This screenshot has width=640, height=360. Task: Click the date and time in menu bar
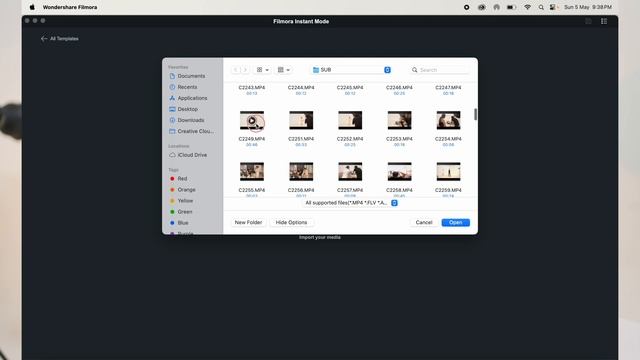(588, 7)
